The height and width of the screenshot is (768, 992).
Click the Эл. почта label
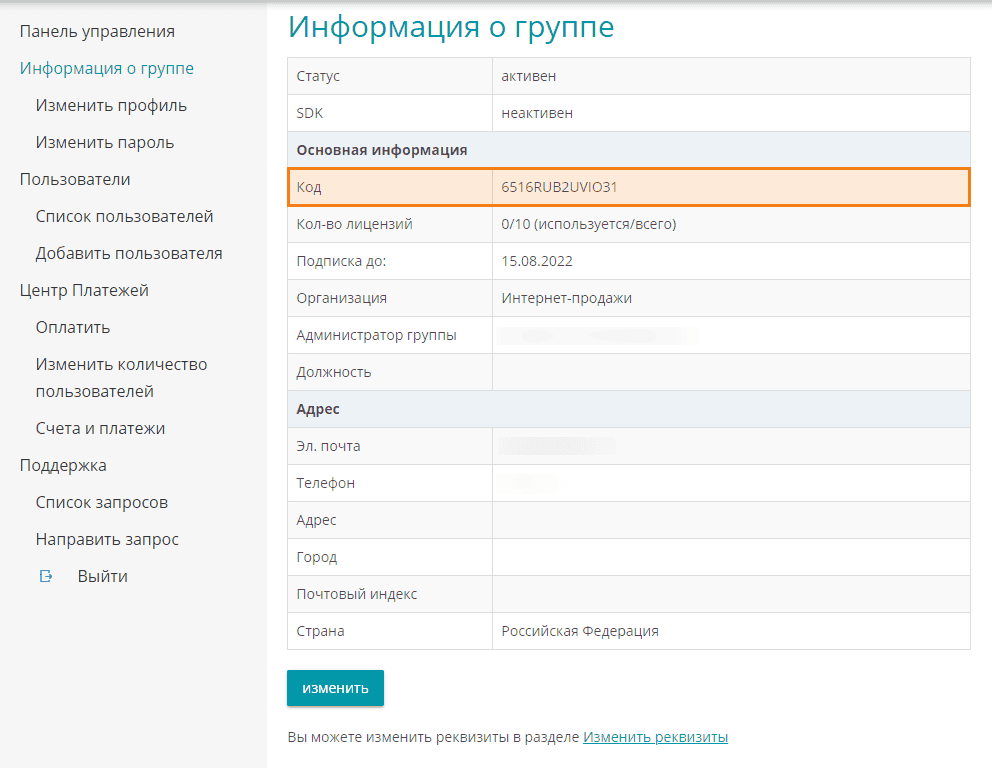click(x=328, y=446)
